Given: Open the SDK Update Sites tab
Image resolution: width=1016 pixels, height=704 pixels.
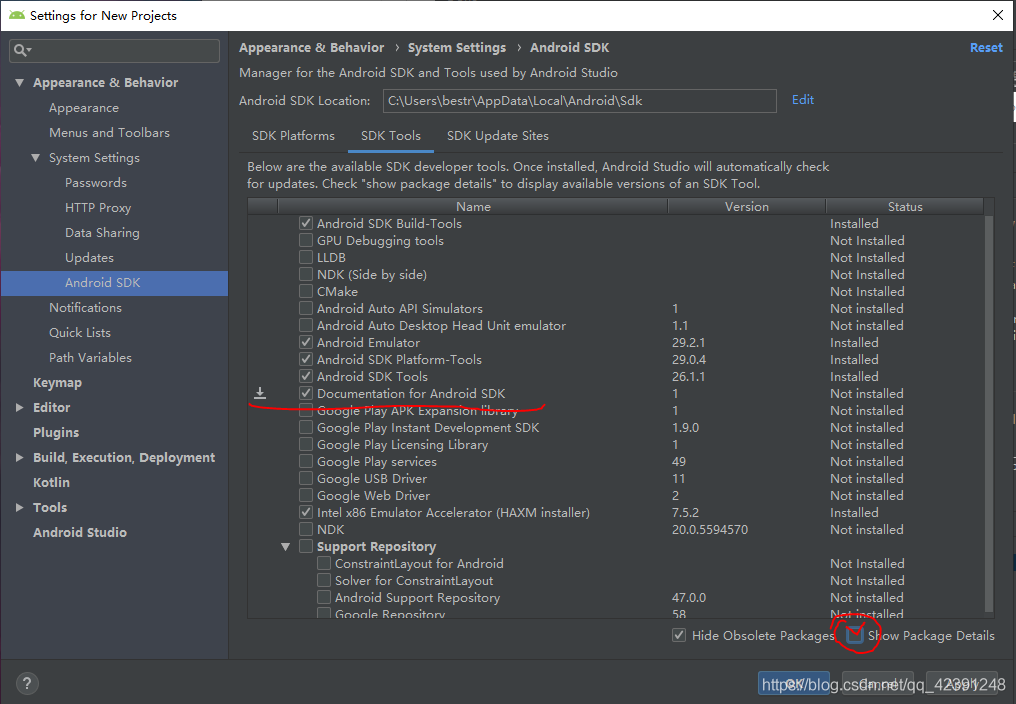Looking at the screenshot, I should click(496, 135).
